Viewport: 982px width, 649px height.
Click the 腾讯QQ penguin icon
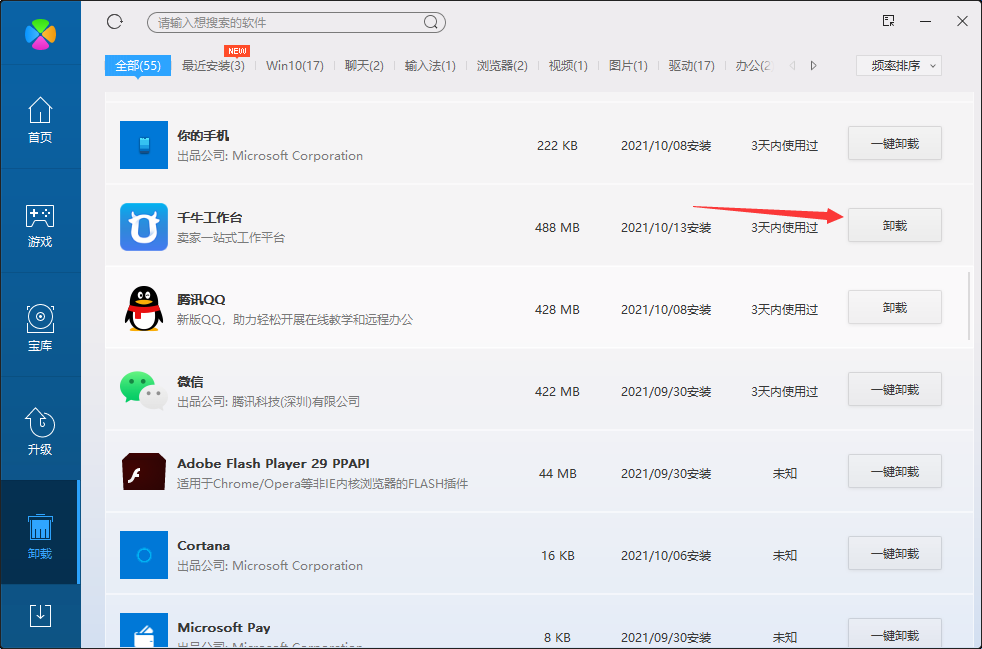coord(144,308)
